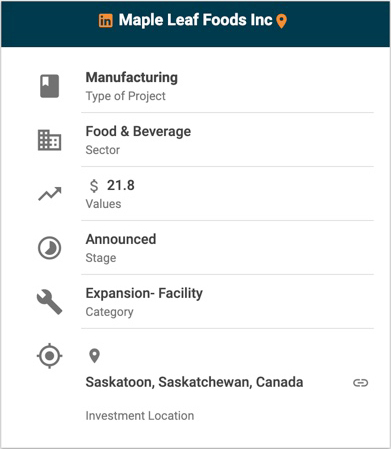This screenshot has width=391, height=449.
Task: Click the Investment Location label
Action: [x=140, y=416]
